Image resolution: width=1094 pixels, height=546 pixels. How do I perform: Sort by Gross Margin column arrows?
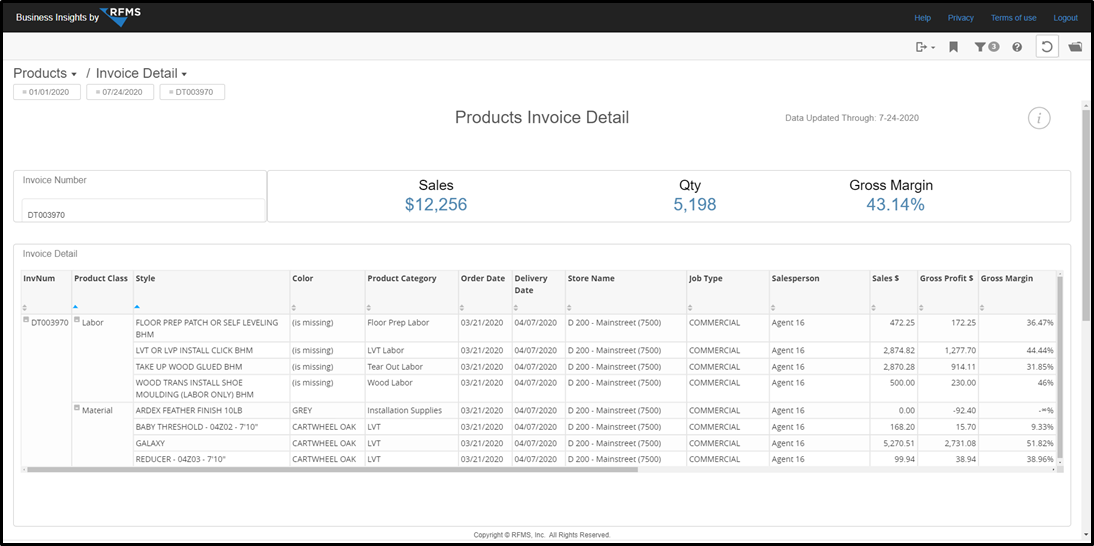[983, 307]
